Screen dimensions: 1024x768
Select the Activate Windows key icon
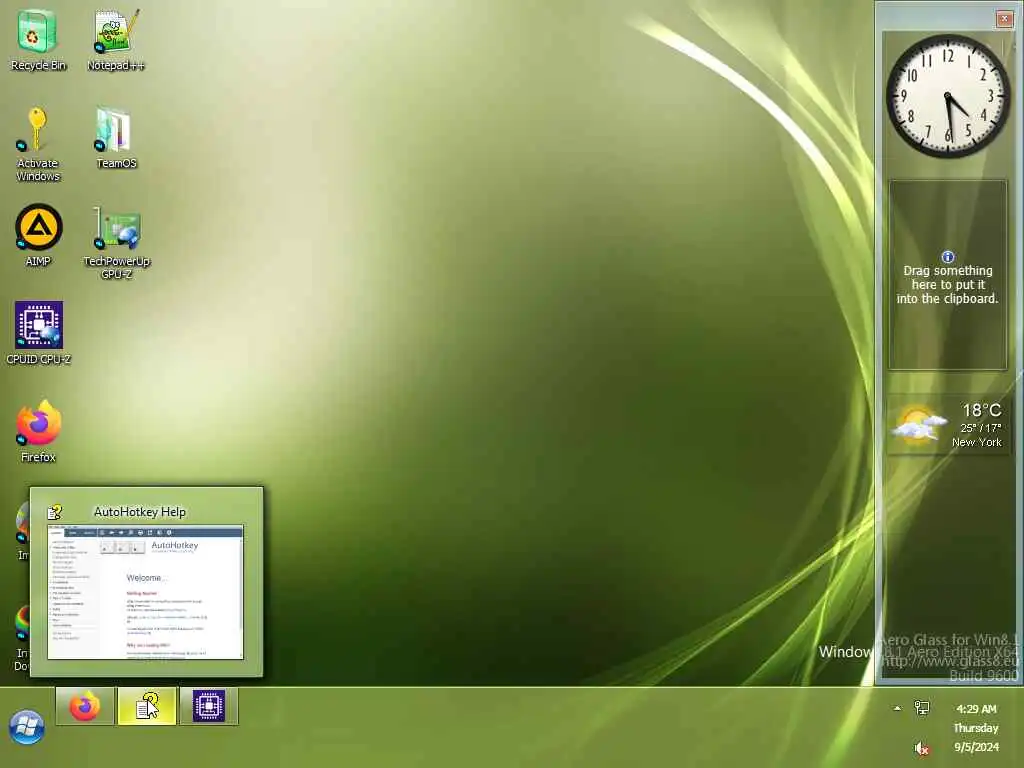tap(37, 145)
